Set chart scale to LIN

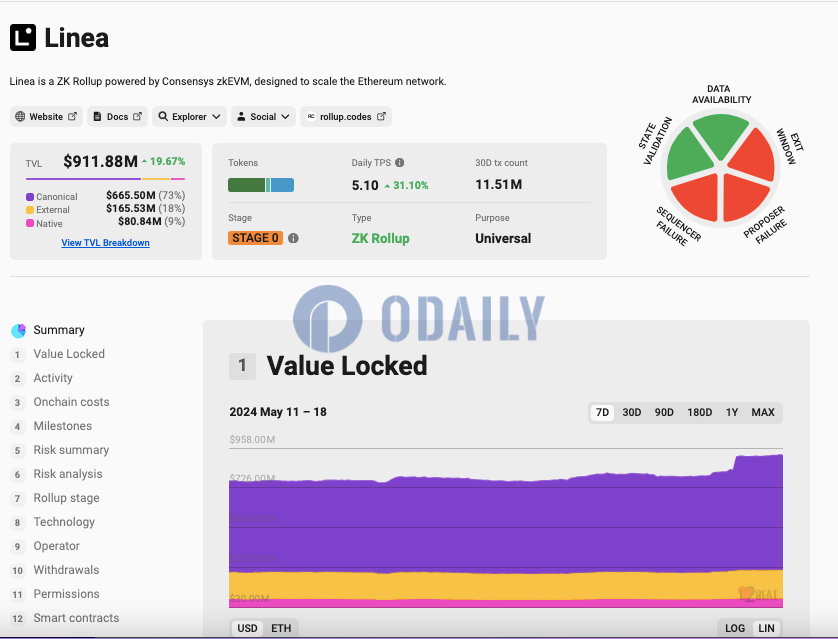tap(766, 628)
